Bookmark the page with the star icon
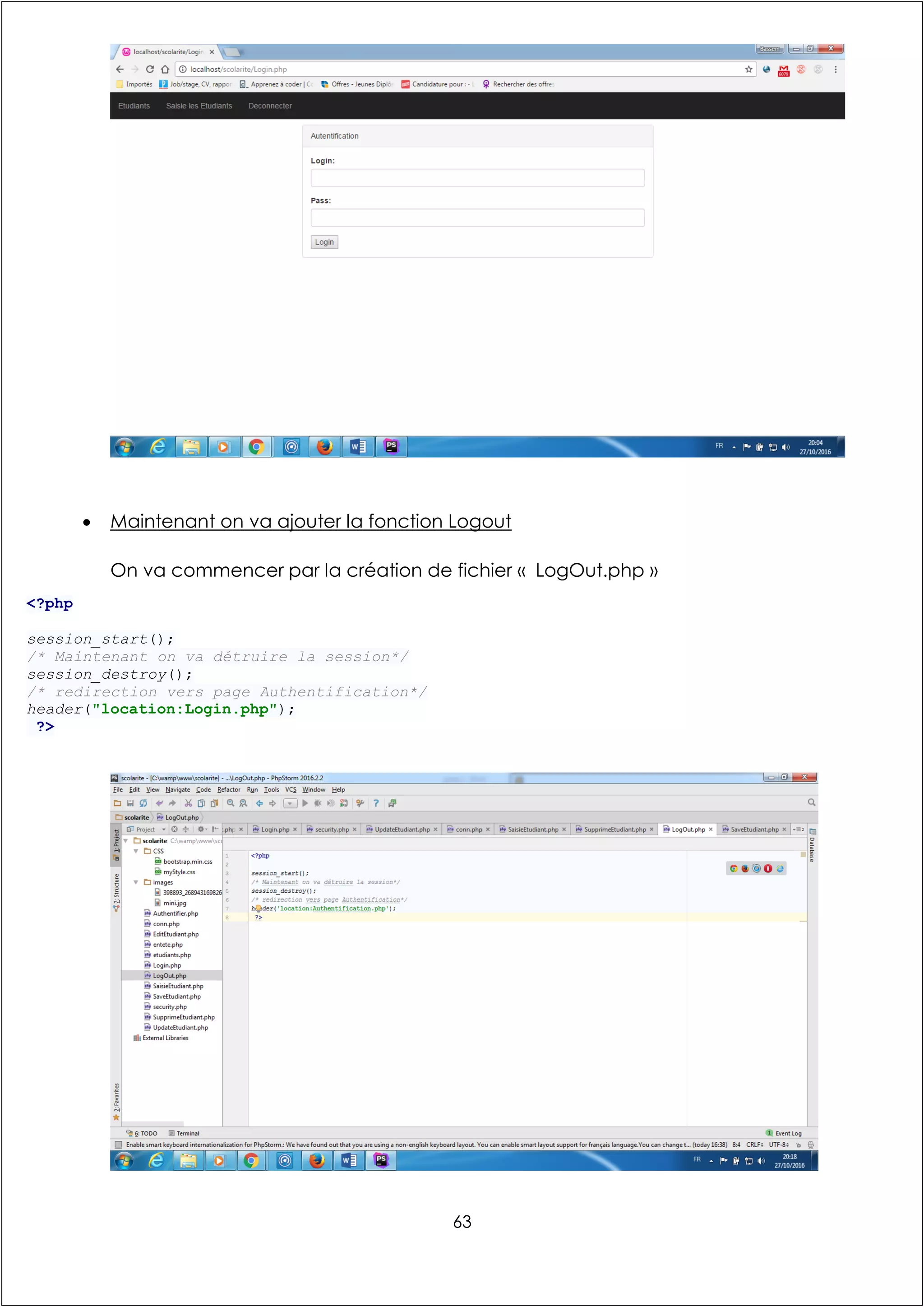924x1307 pixels. tap(749, 70)
